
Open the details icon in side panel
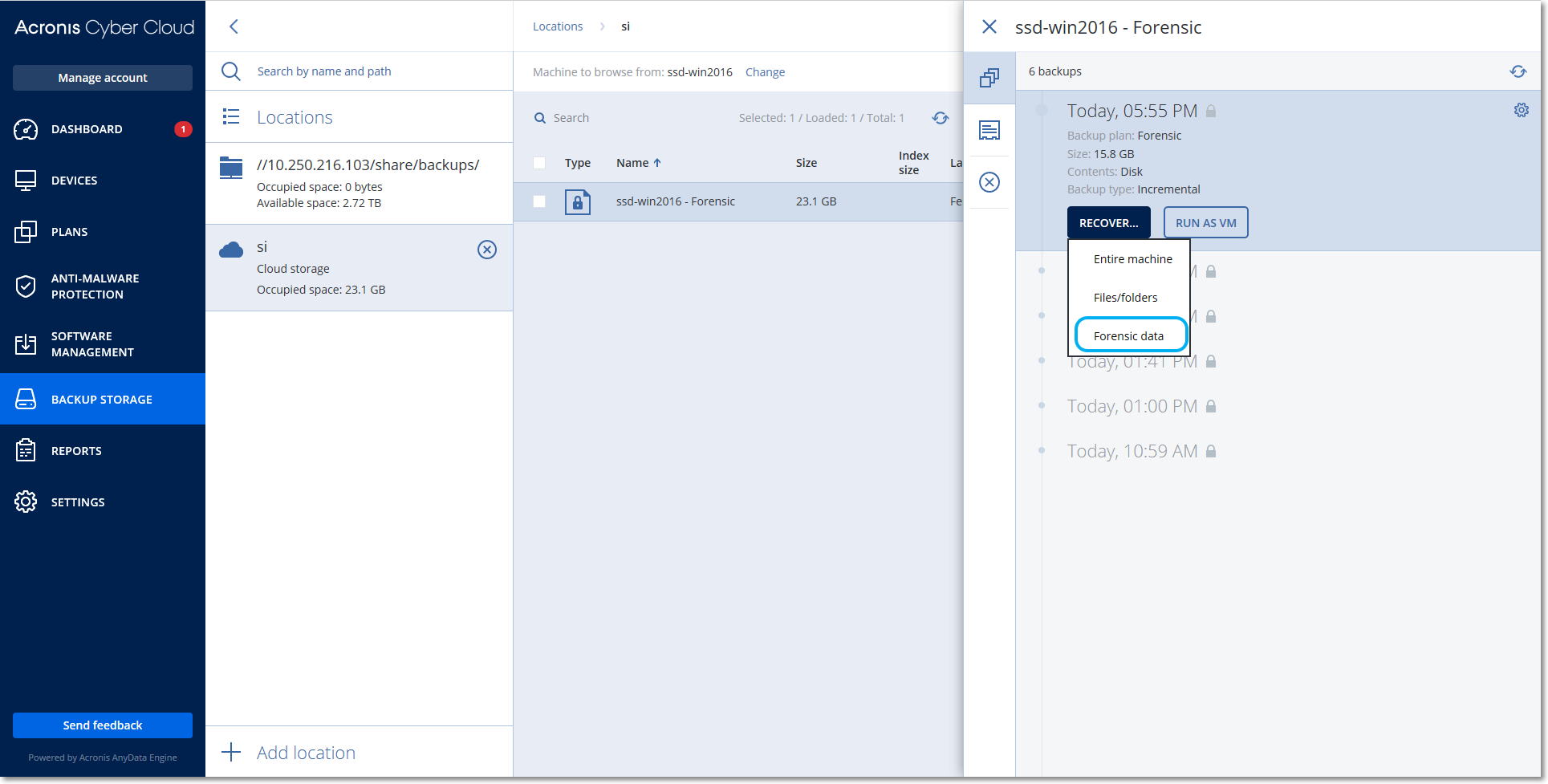coord(989,130)
